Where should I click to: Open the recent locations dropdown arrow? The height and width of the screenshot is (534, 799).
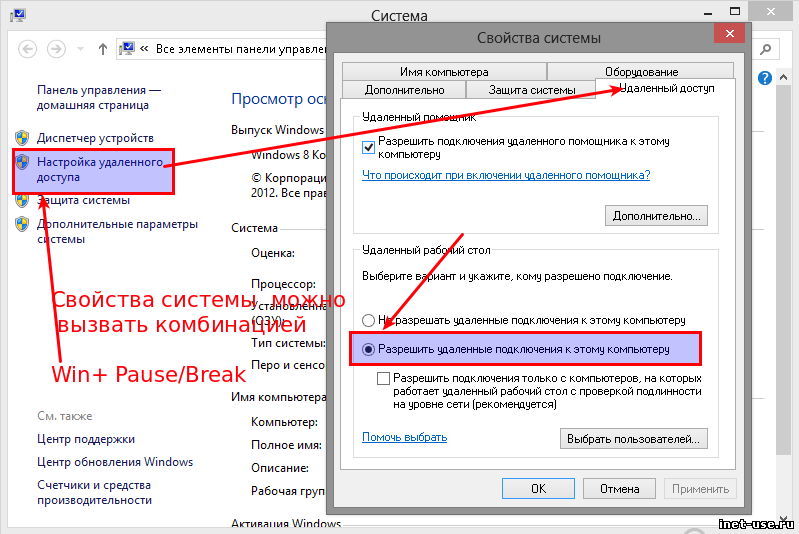point(80,49)
